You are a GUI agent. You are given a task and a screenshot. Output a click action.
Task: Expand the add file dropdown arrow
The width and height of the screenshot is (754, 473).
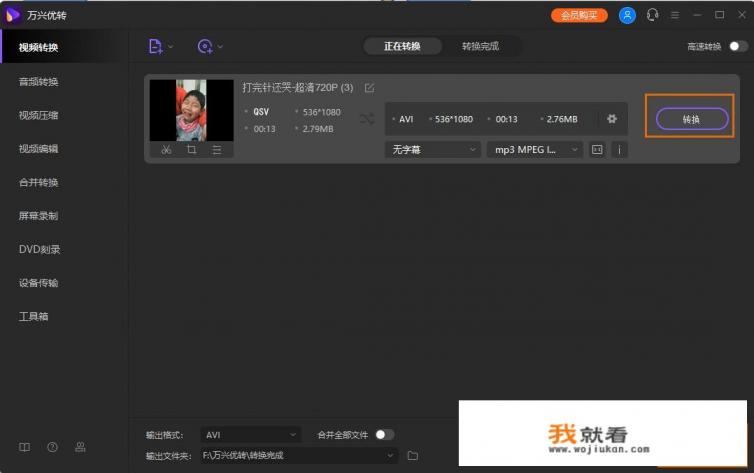(171, 47)
